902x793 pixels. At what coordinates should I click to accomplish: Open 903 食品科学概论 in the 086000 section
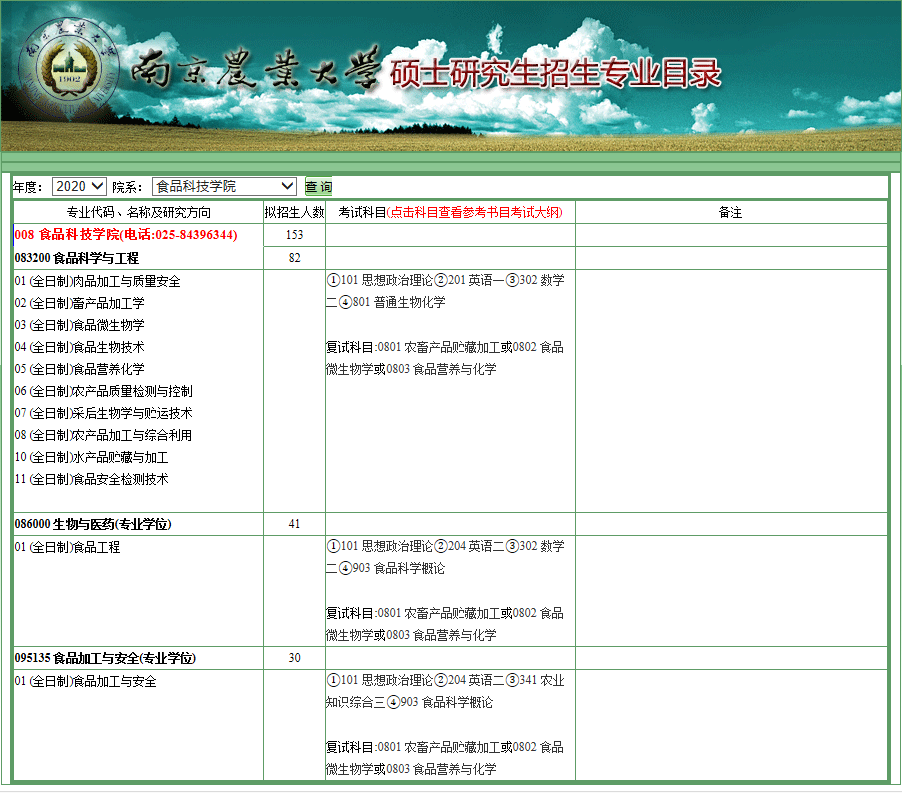[x=398, y=568]
